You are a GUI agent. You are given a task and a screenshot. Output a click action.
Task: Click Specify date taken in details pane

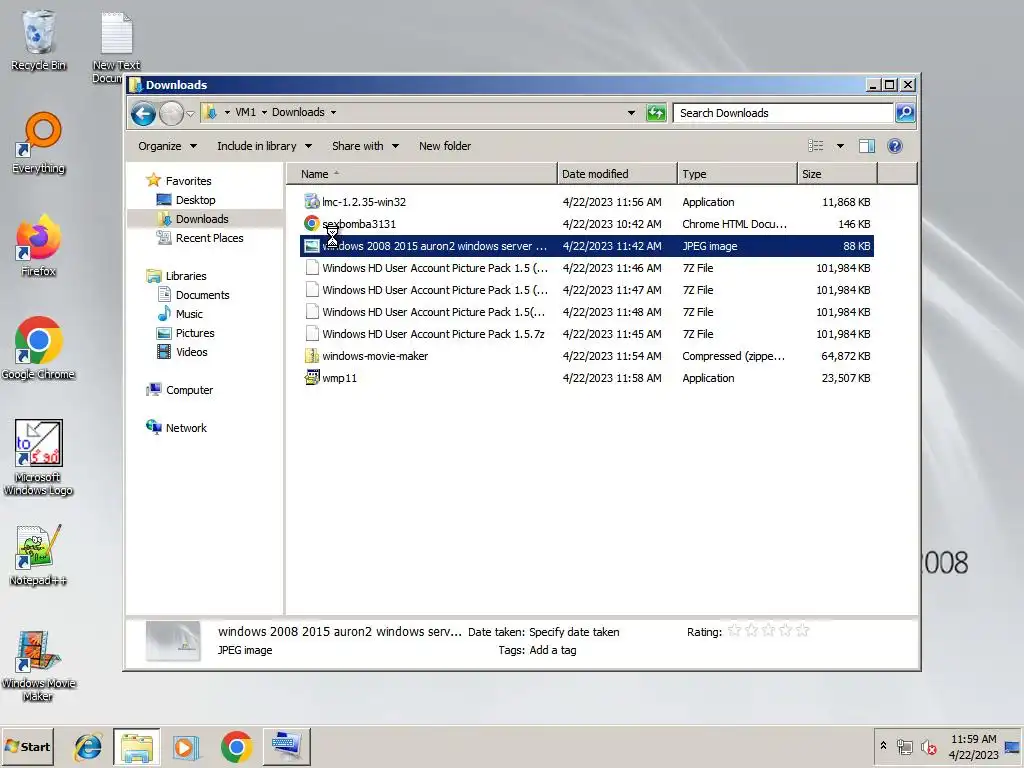[574, 632]
